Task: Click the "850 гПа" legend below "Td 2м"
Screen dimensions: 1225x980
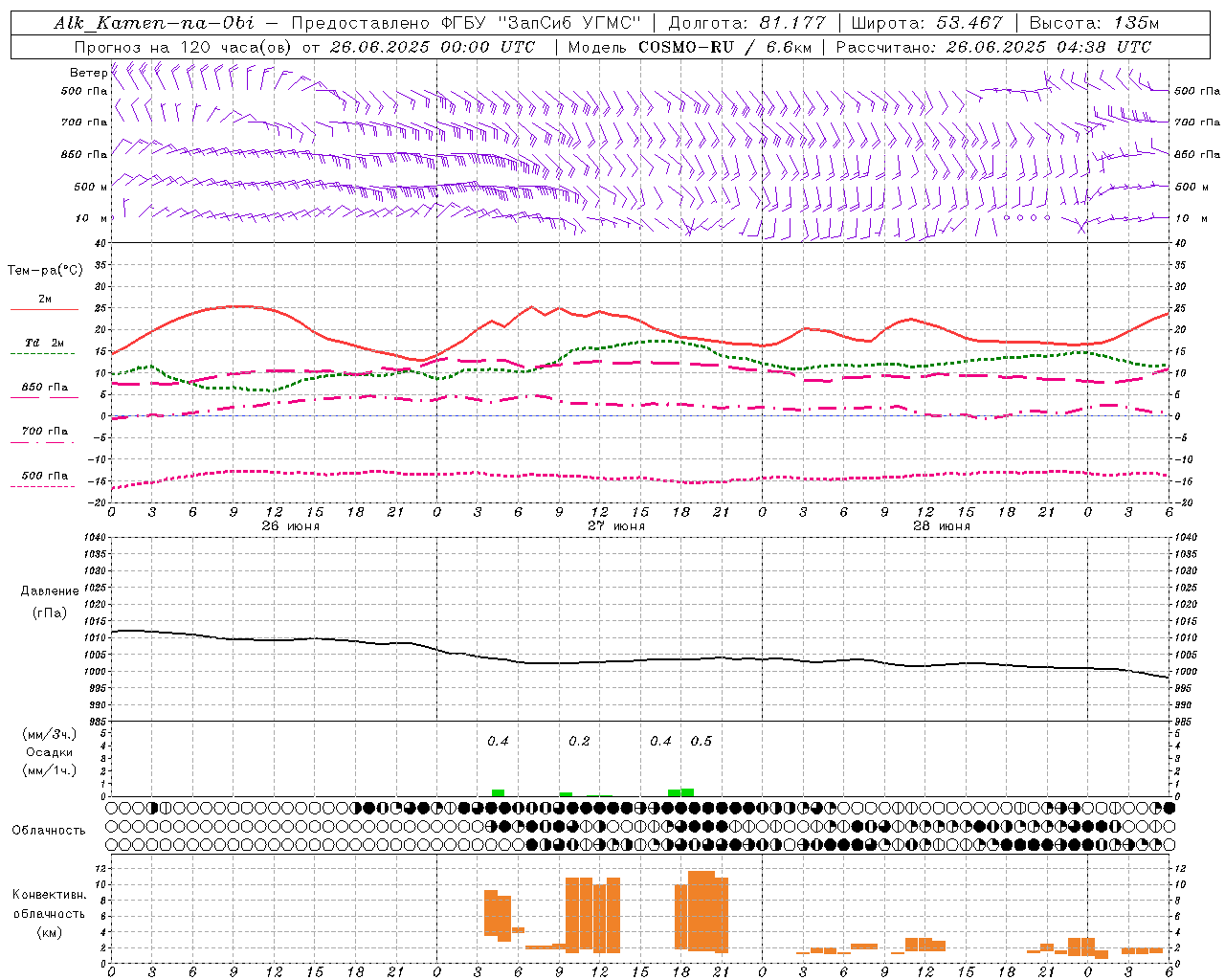Action: coord(44,388)
